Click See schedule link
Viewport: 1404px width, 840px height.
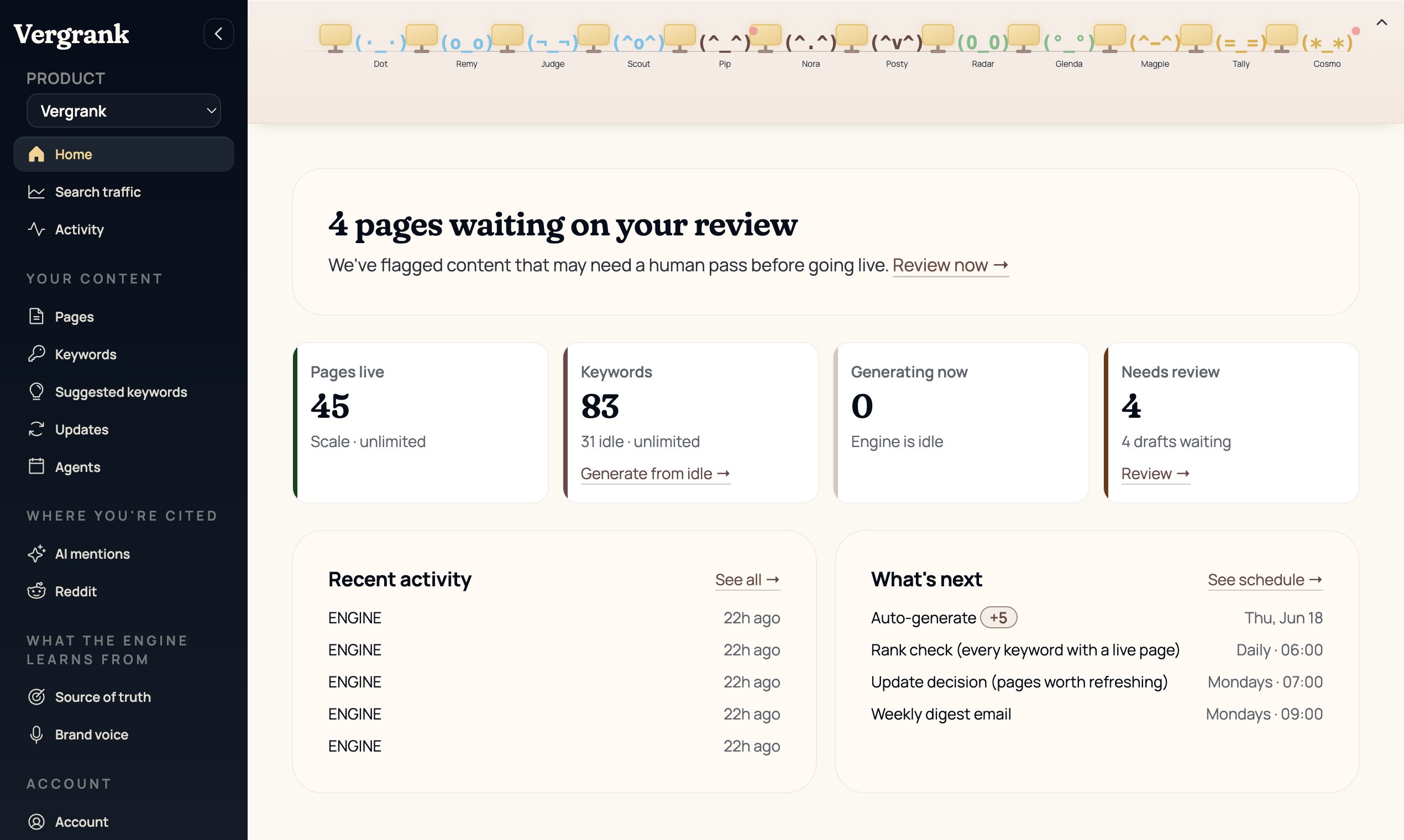(1265, 580)
